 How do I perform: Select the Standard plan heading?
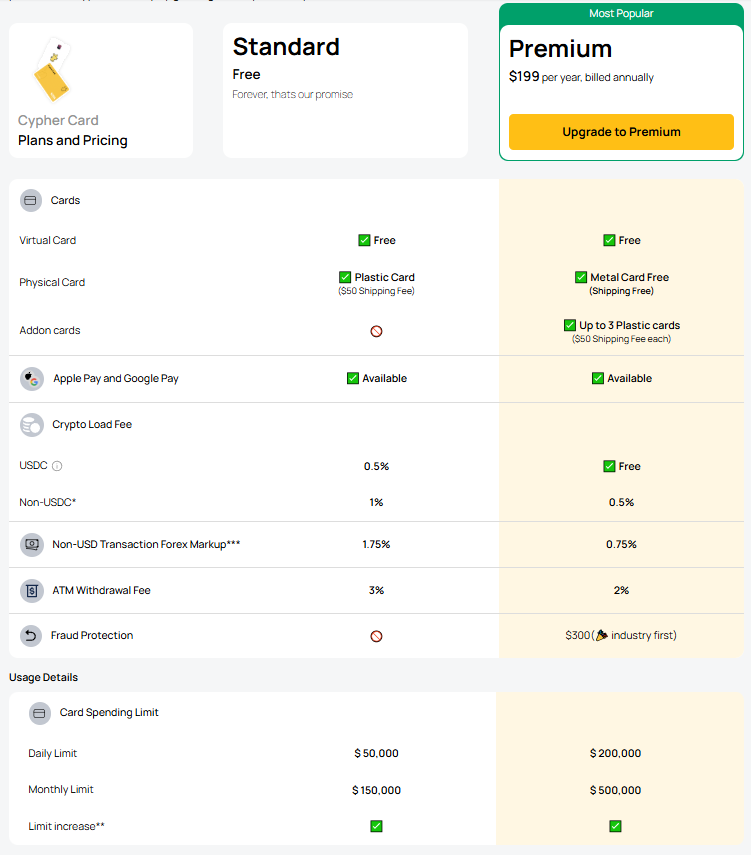[x=286, y=47]
